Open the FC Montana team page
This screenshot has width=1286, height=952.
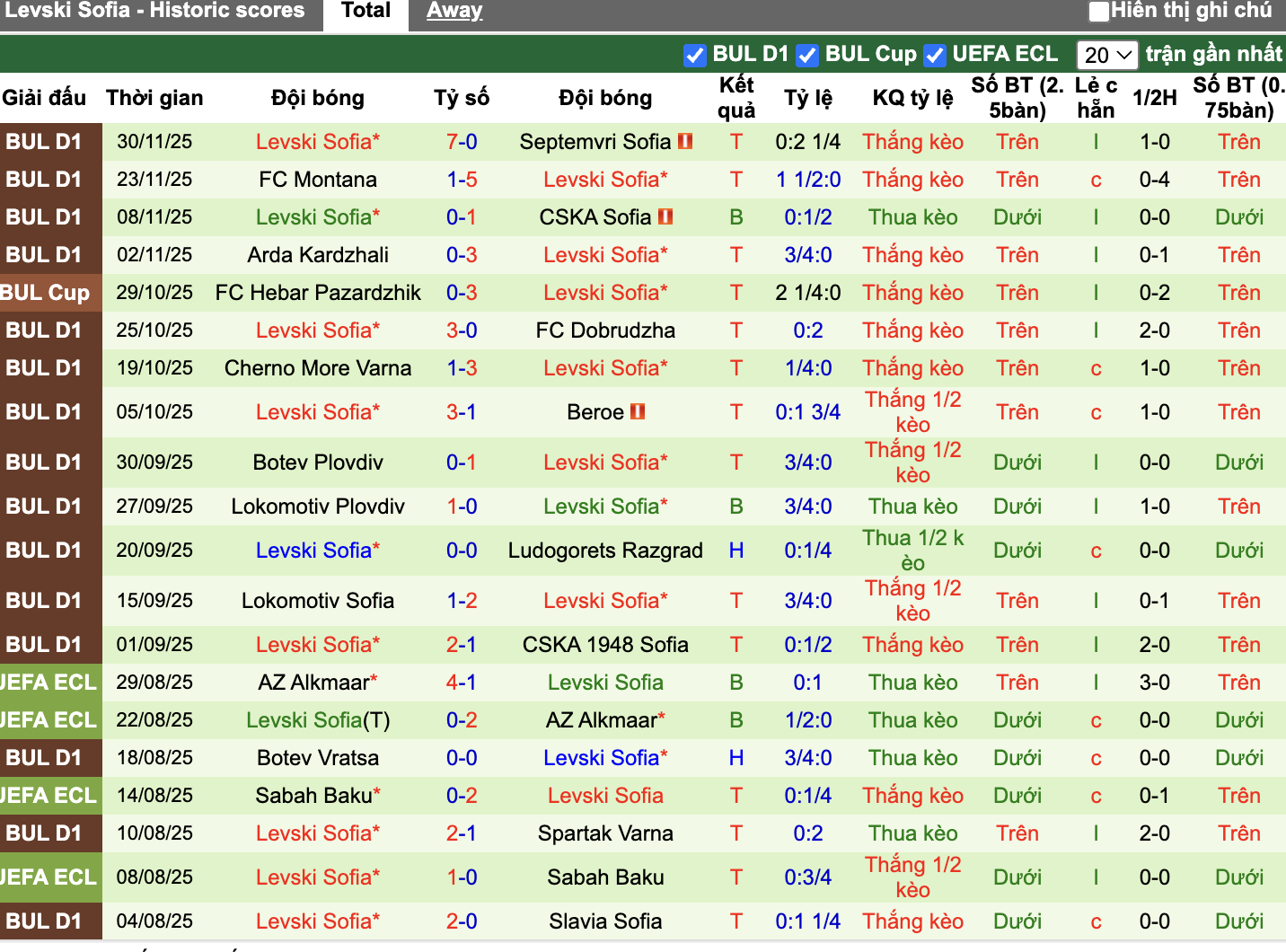317,179
